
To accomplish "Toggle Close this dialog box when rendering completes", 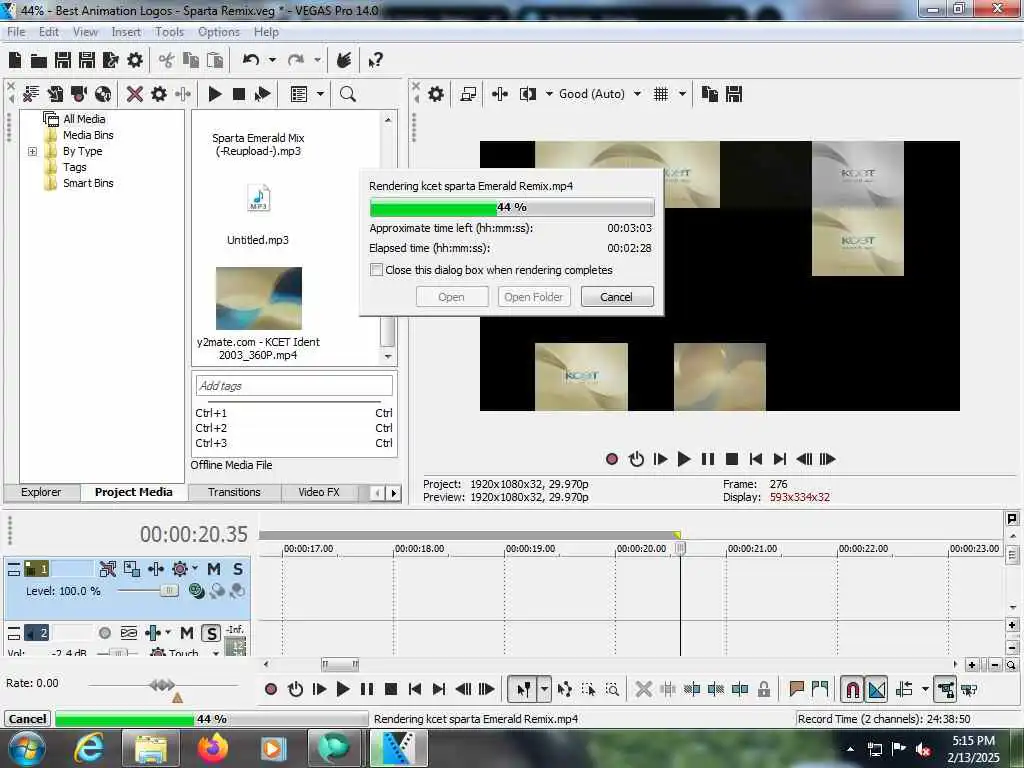I will [x=376, y=270].
